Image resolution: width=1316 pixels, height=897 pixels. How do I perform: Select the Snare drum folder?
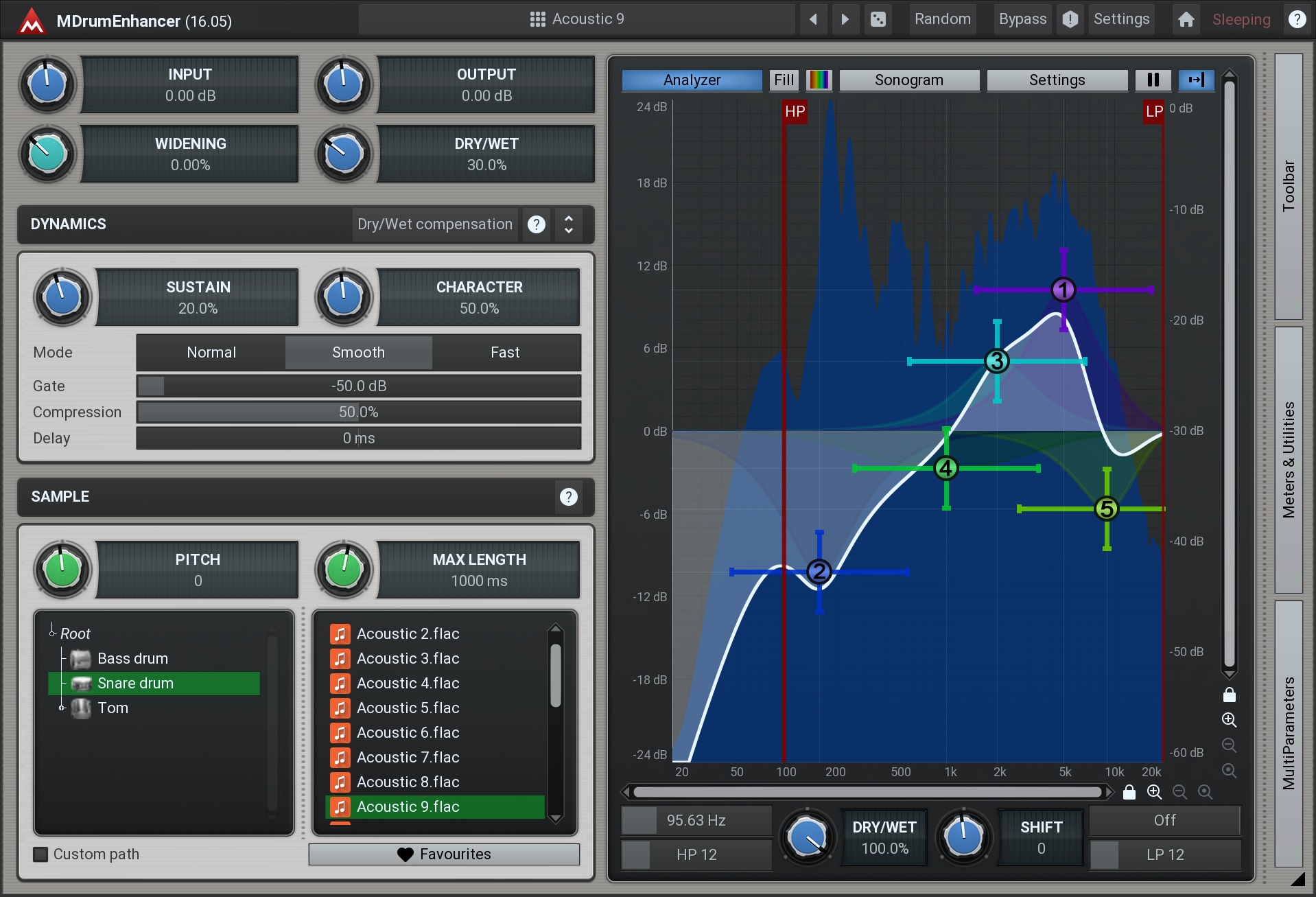[x=154, y=684]
